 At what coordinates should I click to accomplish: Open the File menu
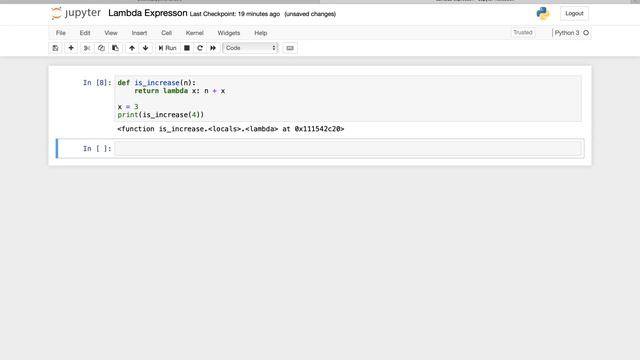pos(61,33)
